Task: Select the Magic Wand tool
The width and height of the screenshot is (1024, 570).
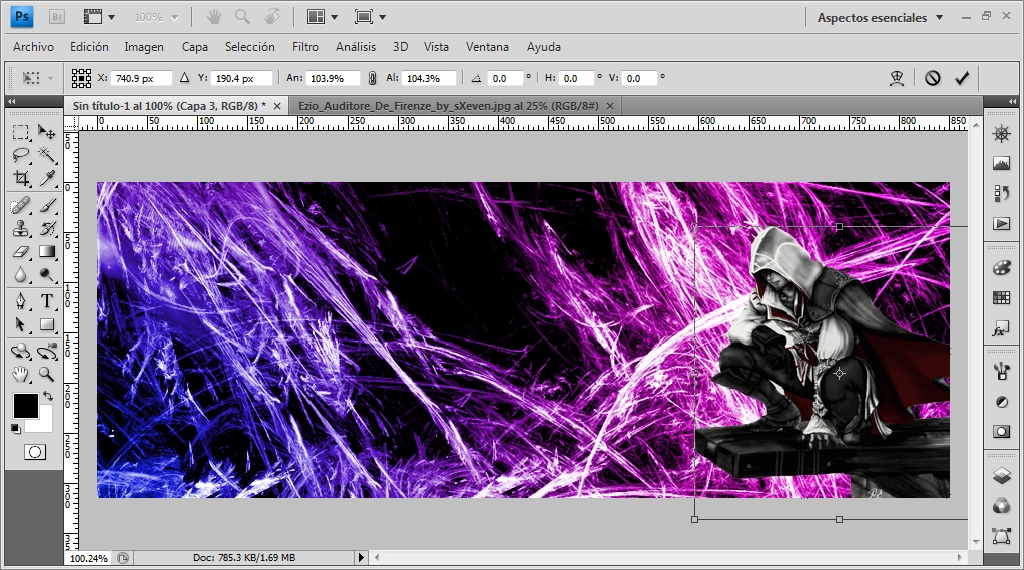Action: point(46,155)
